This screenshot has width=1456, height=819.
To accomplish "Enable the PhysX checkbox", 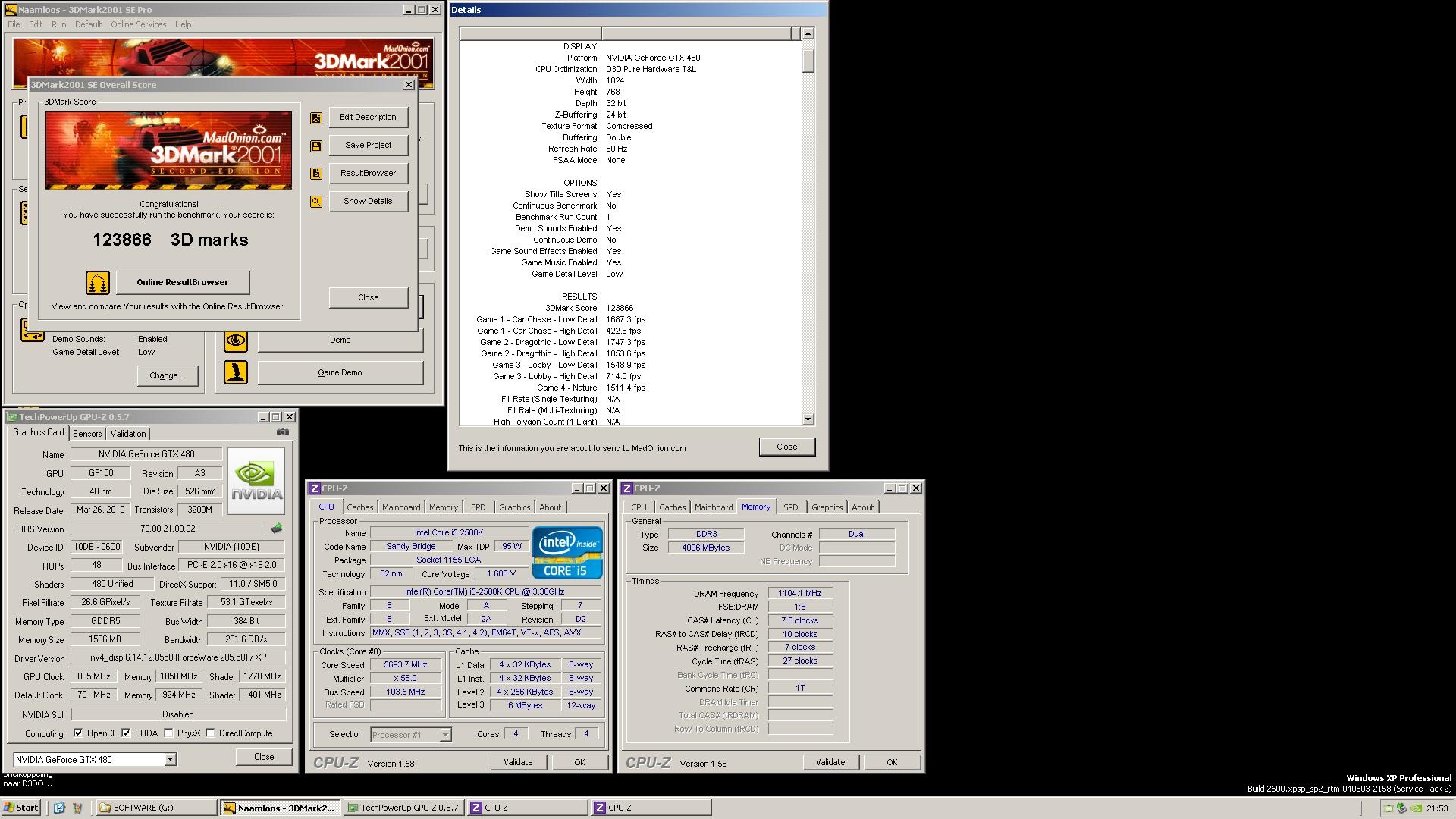I will (168, 733).
